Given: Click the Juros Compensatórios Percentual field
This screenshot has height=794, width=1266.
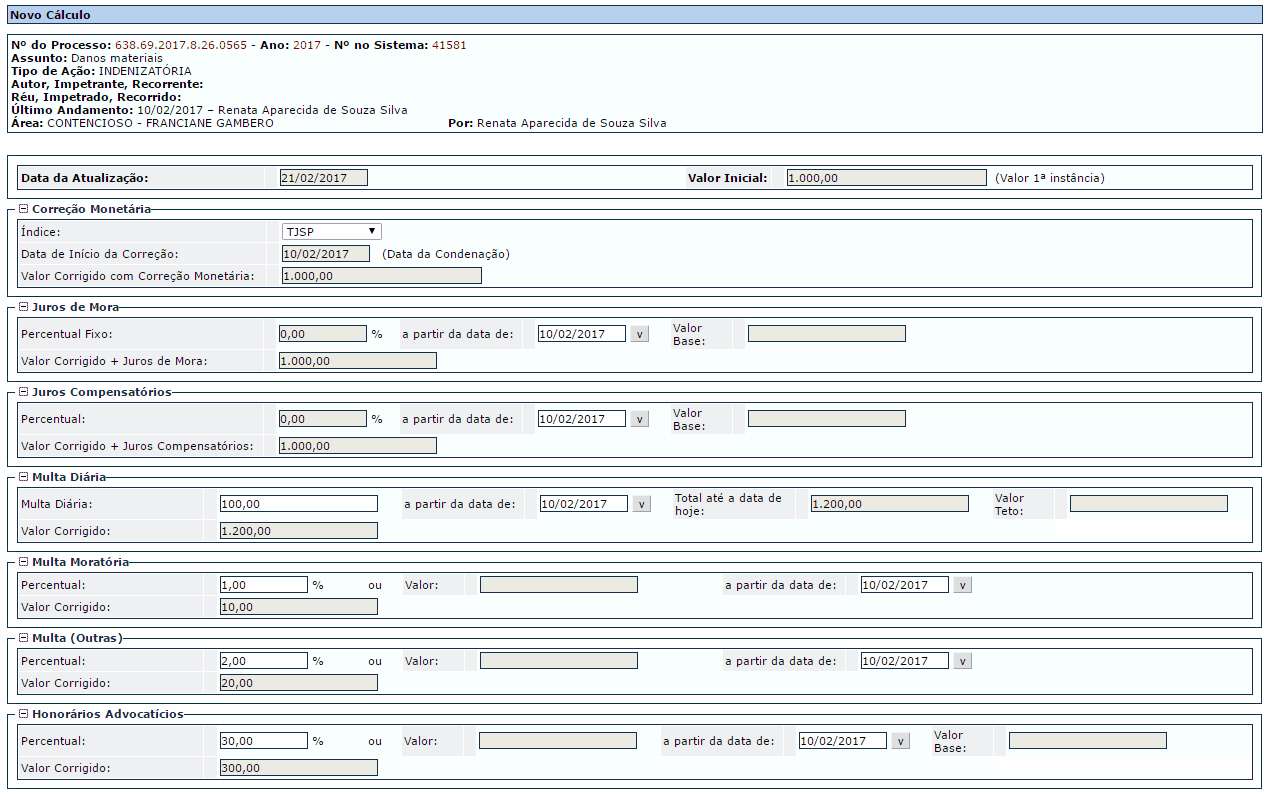Looking at the screenshot, I should coord(323,419).
